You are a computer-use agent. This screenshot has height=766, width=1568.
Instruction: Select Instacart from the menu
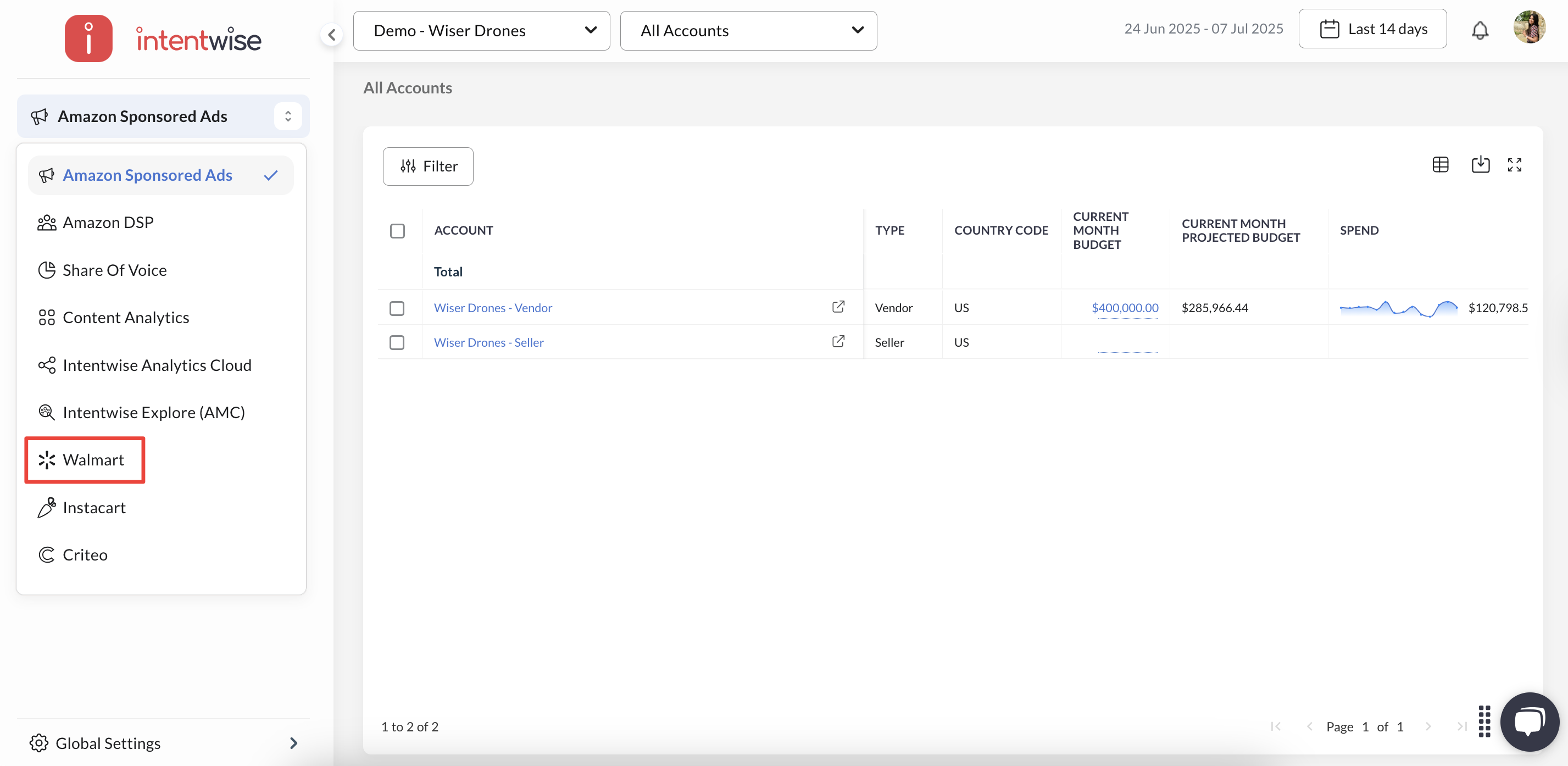tap(160, 507)
